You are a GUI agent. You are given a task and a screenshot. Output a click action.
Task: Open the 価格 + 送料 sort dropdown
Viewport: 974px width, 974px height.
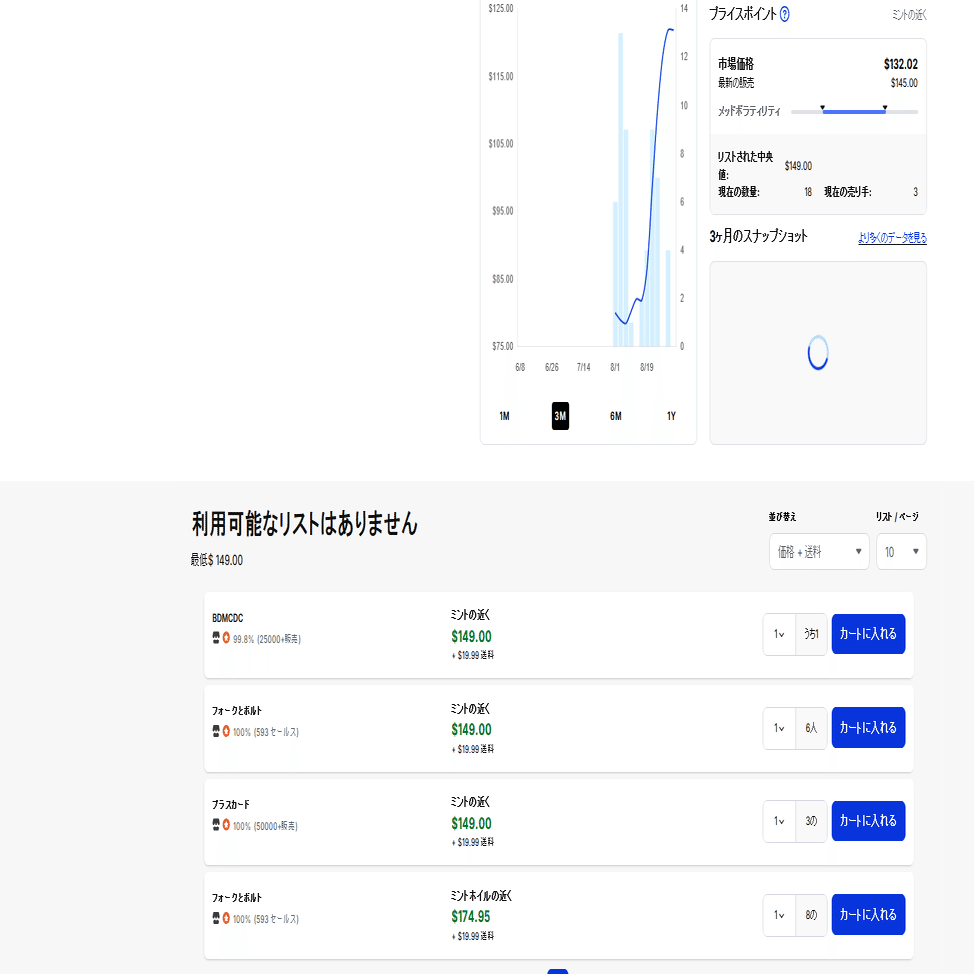[x=818, y=551]
